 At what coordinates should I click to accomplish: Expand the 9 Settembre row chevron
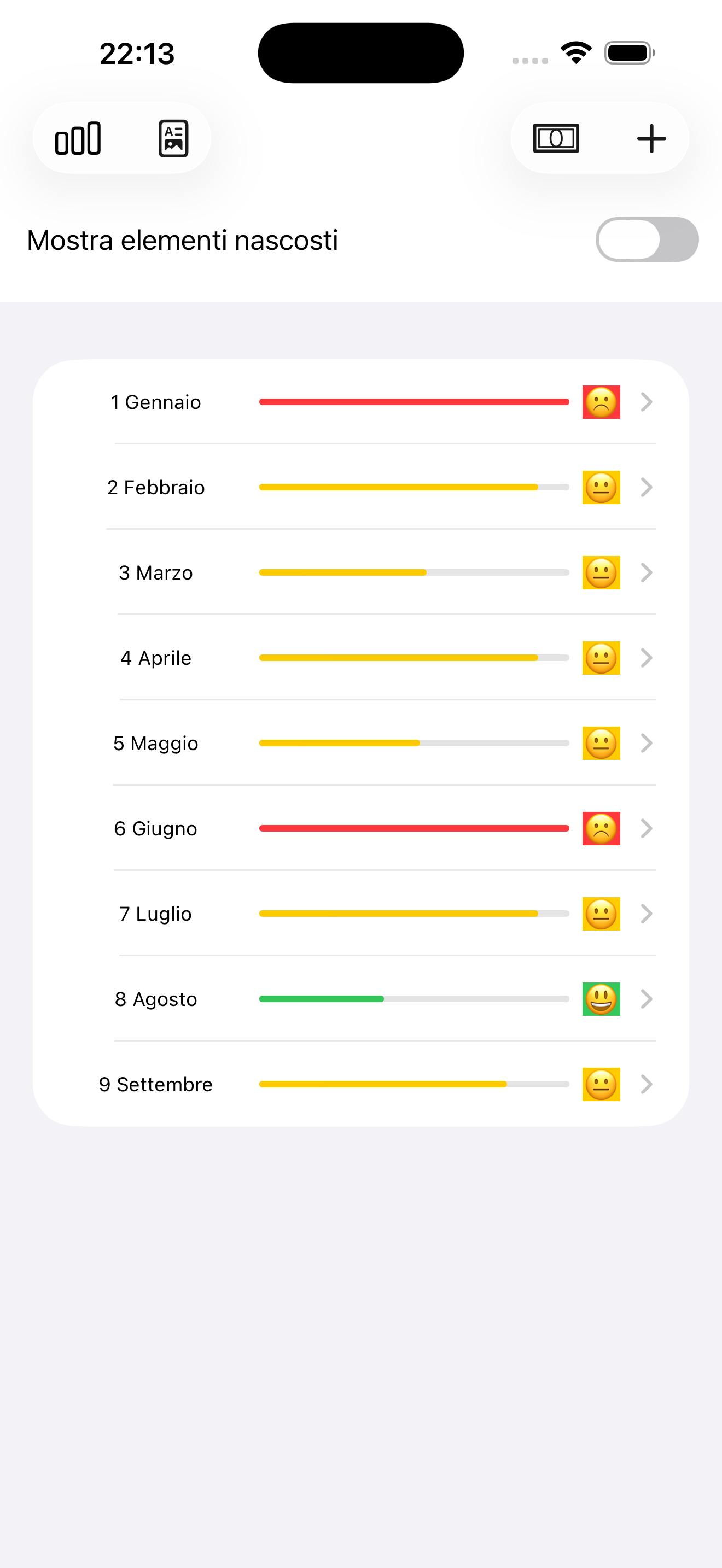647,1084
